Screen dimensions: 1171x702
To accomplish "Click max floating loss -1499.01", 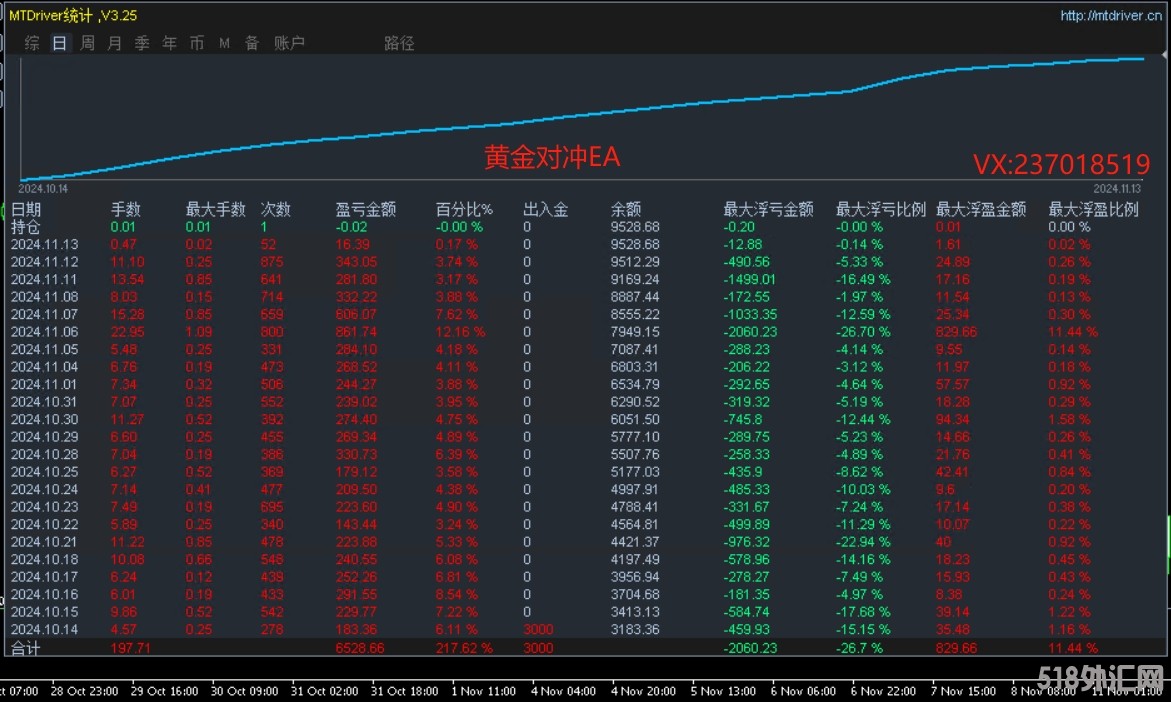I will pos(749,279).
